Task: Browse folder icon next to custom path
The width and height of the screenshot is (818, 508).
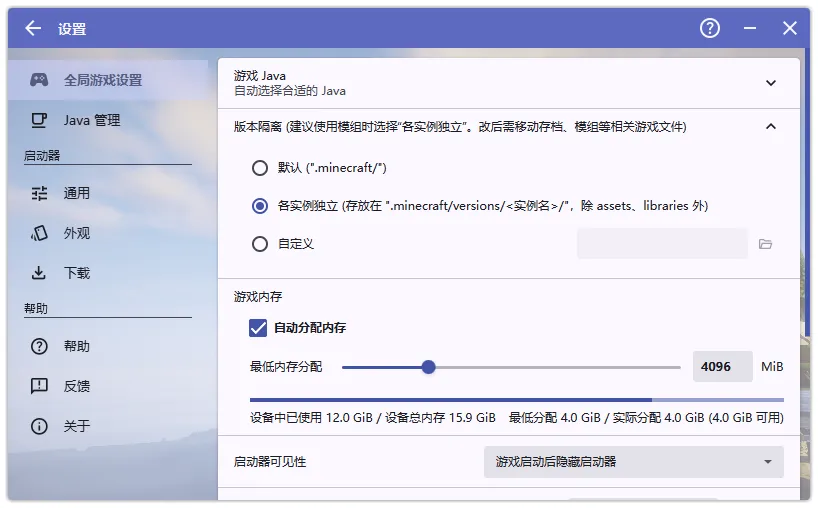Action: point(766,244)
